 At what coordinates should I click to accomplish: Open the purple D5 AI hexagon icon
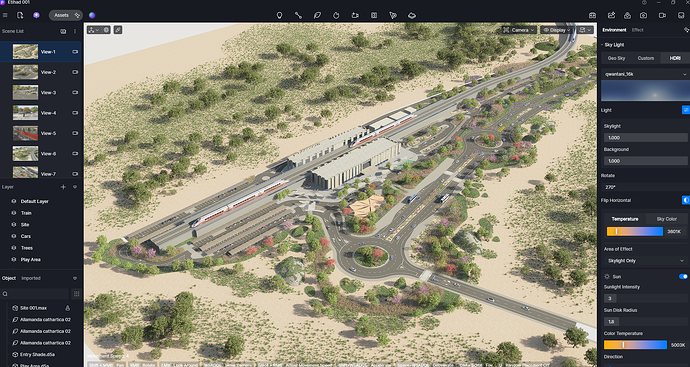[36, 15]
